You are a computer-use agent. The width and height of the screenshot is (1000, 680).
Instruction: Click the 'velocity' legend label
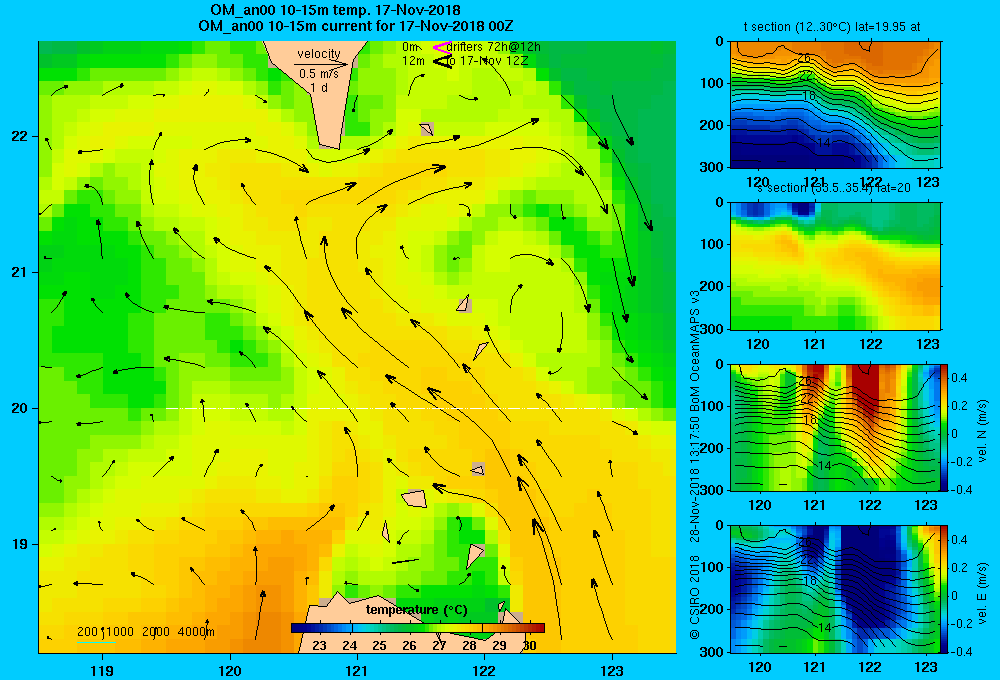tap(319, 54)
